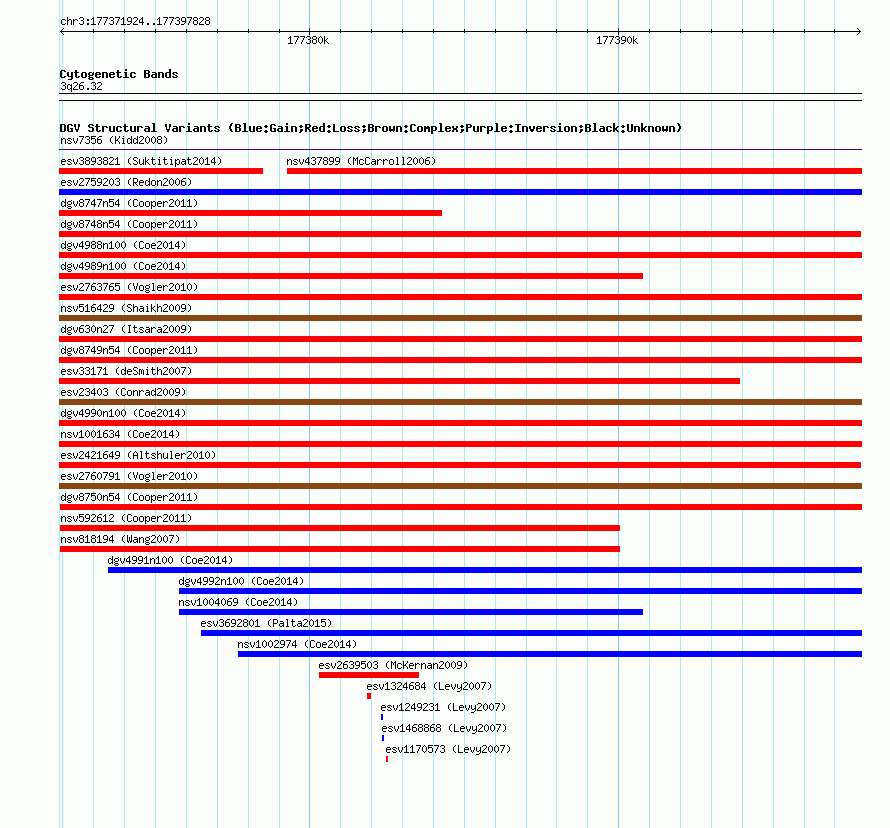Open the nsv437899 (McCarroll2006) variant label
Image resolution: width=890 pixels, height=828 pixels.
click(x=361, y=161)
